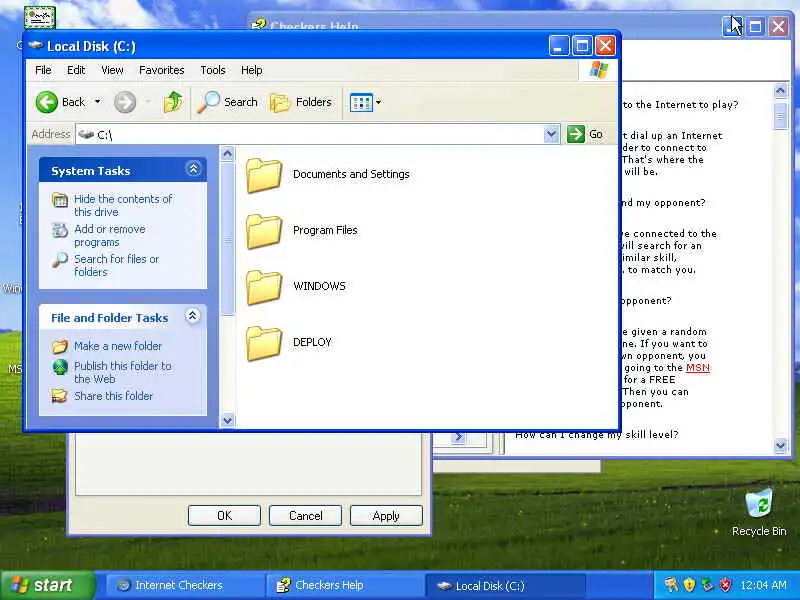Image resolution: width=800 pixels, height=600 pixels.
Task: Click the green Go arrow icon
Action: 576,134
